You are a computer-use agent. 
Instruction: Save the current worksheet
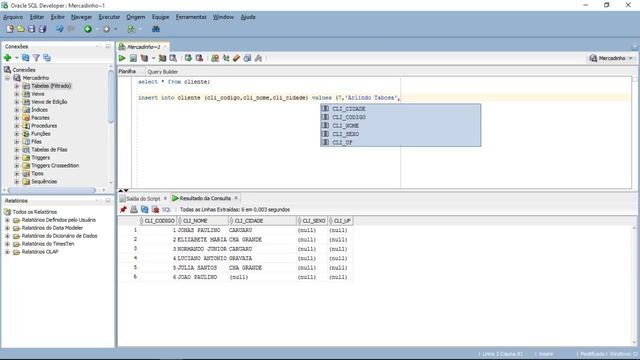pyautogui.click(x=31, y=29)
